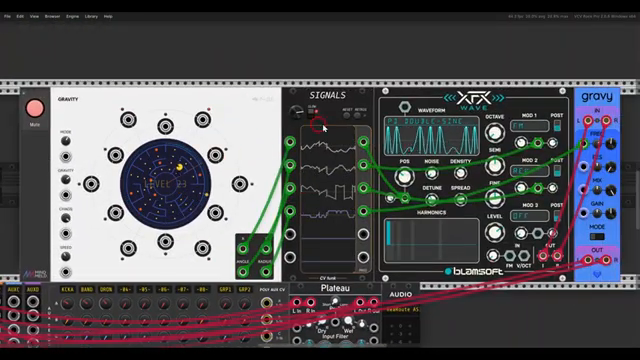This screenshot has width=640, height=360.
Task: Click the SPEED CV input jack on Gravity
Action: coord(65,272)
